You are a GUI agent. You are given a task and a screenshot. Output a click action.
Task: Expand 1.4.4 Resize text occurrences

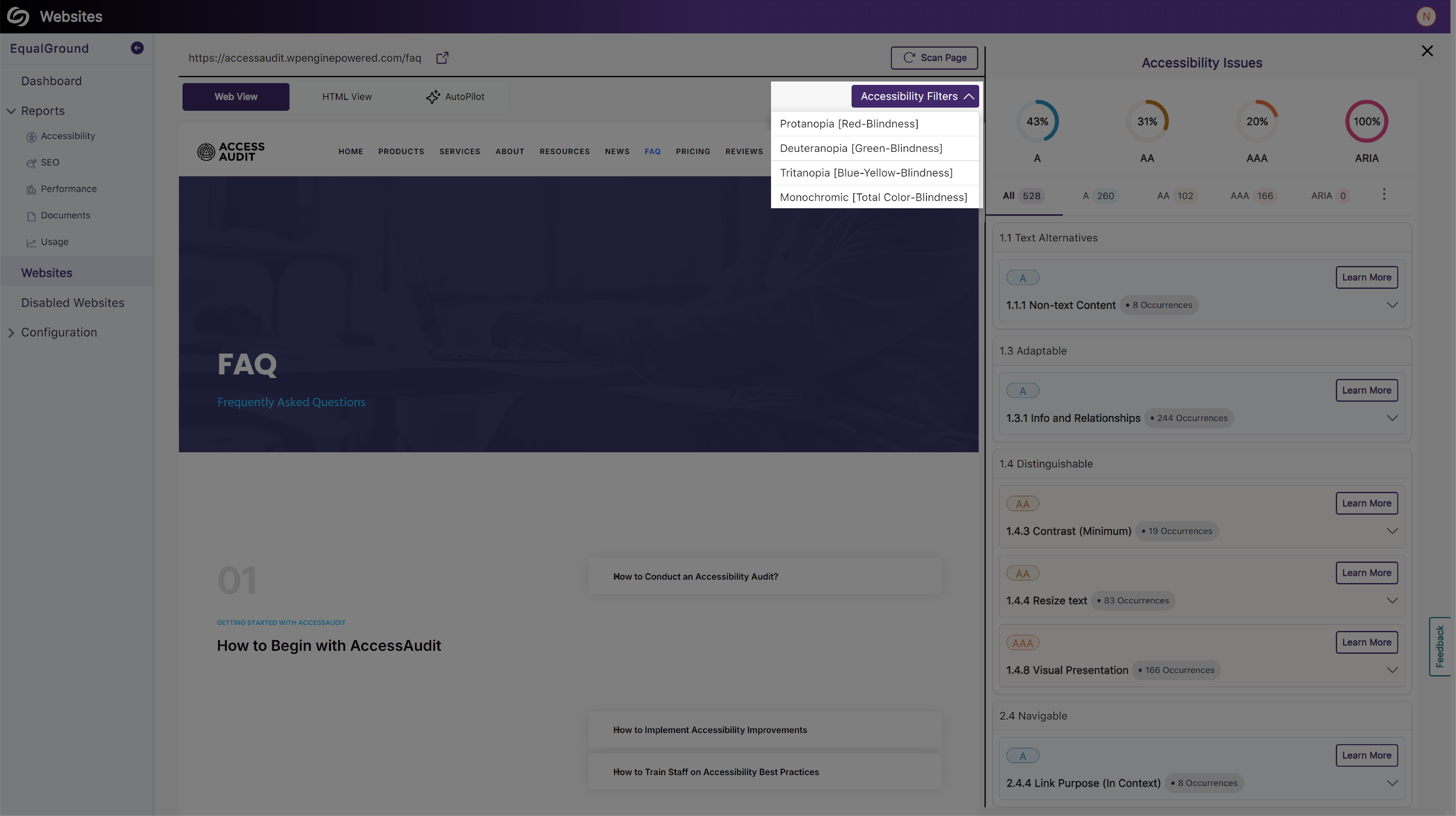coord(1392,601)
